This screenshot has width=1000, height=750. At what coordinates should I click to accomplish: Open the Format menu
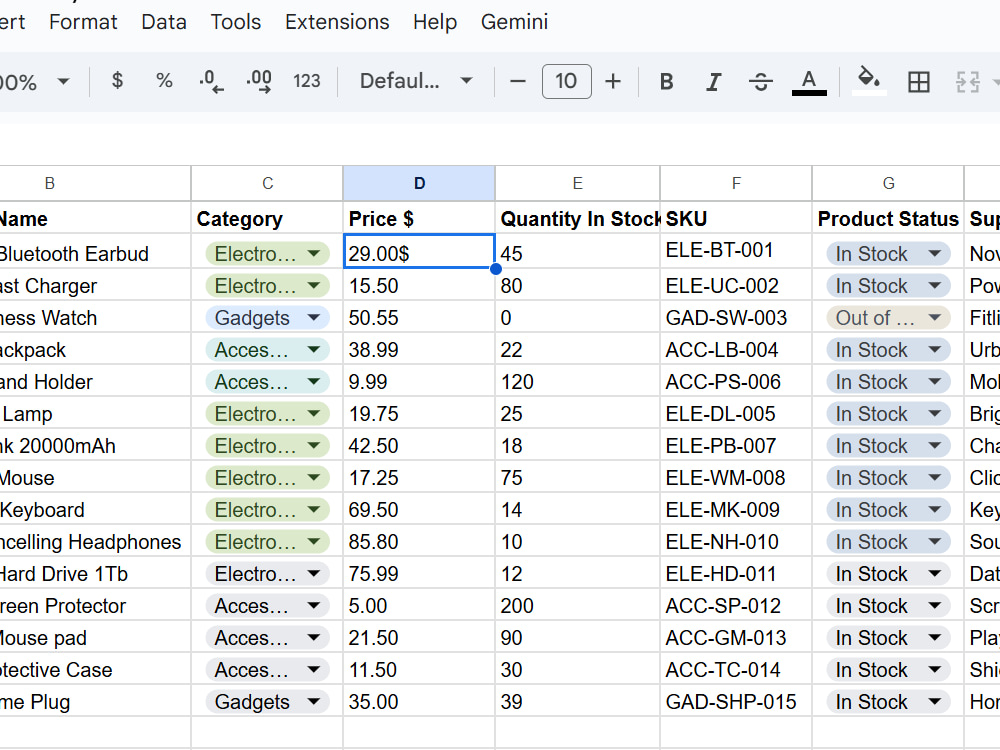click(83, 22)
